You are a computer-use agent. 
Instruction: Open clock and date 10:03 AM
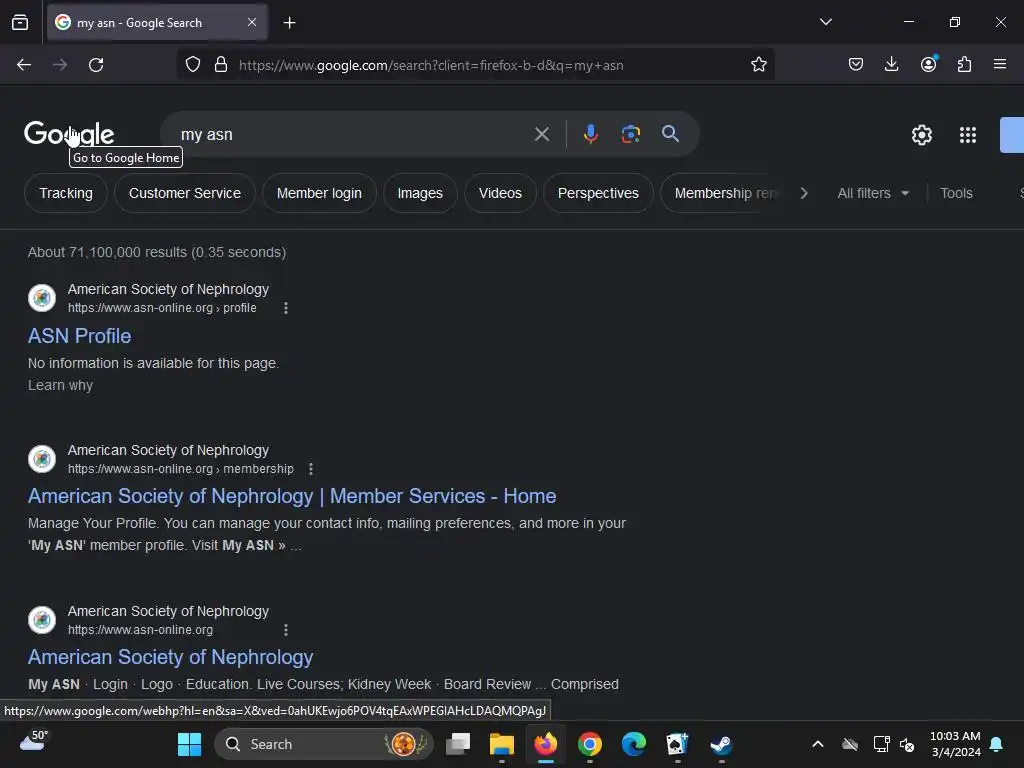coord(955,744)
